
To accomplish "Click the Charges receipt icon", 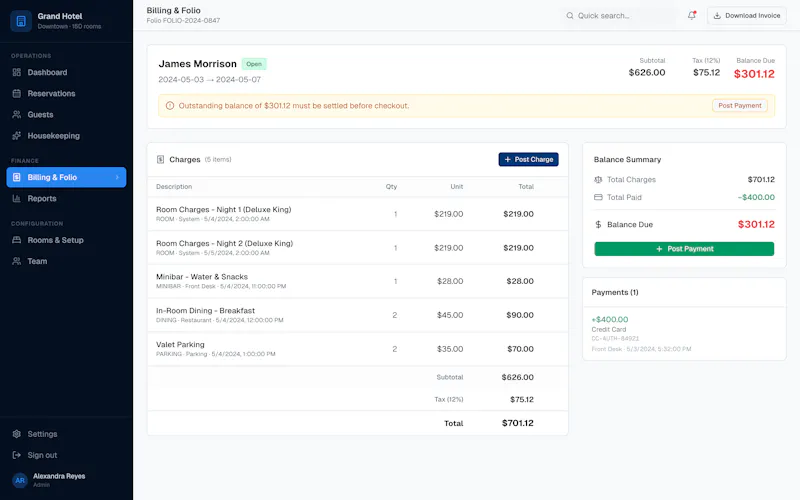I will tap(160, 160).
